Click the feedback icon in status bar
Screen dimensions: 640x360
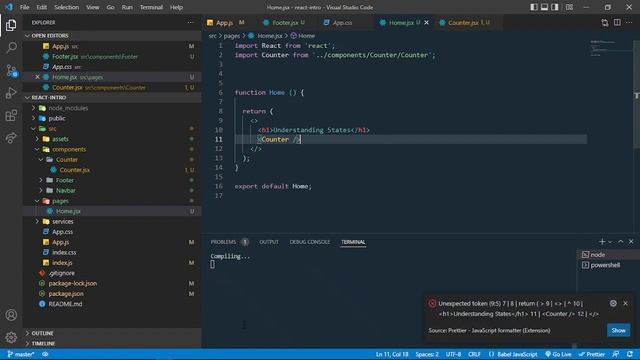point(616,354)
